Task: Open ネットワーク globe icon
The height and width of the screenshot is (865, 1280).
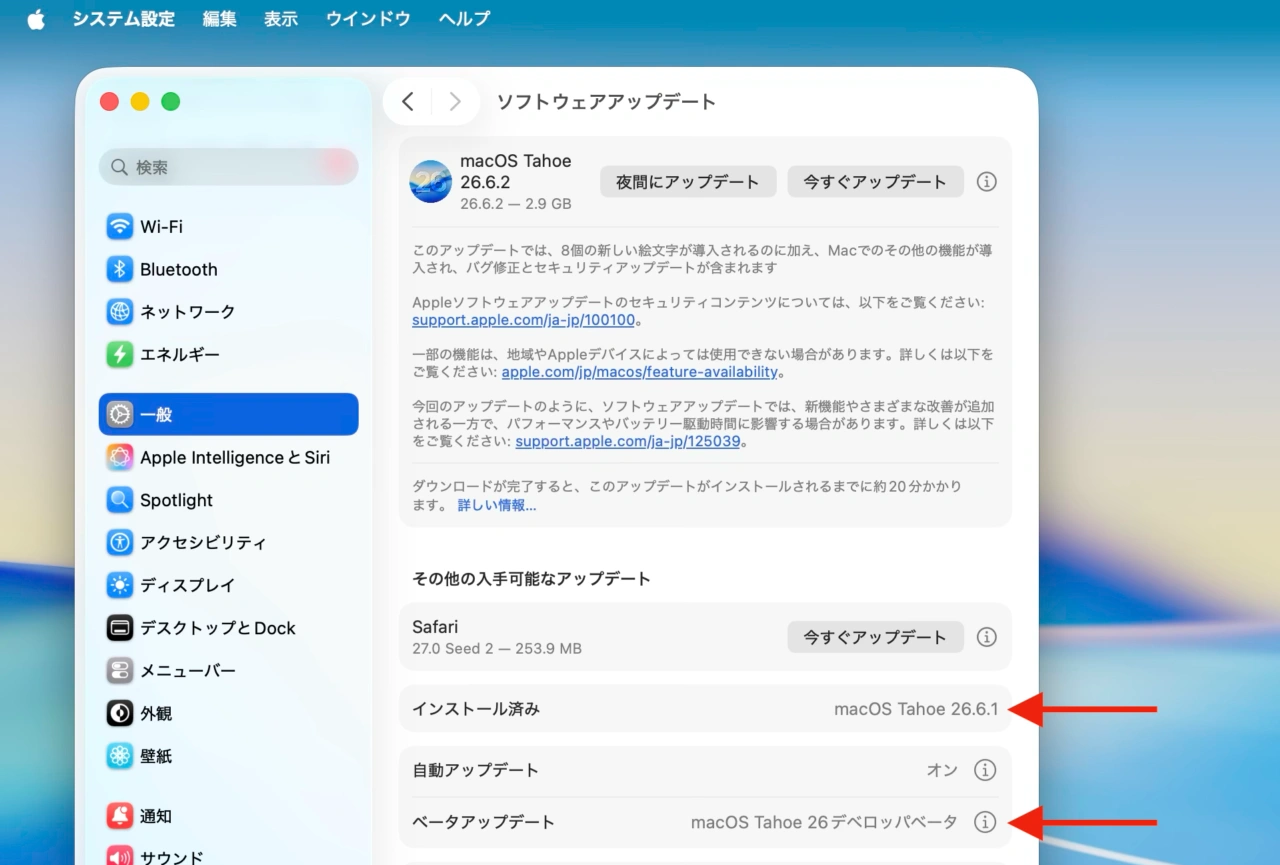Action: 120,311
